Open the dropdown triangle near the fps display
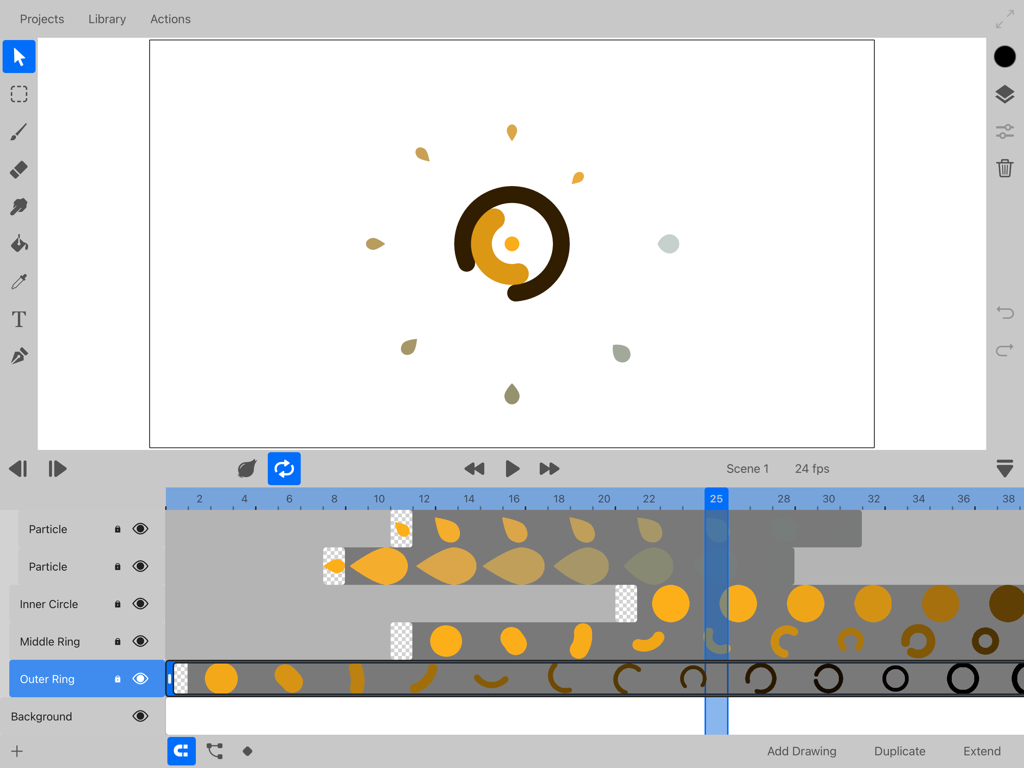The height and width of the screenshot is (768, 1024). (x=1005, y=468)
